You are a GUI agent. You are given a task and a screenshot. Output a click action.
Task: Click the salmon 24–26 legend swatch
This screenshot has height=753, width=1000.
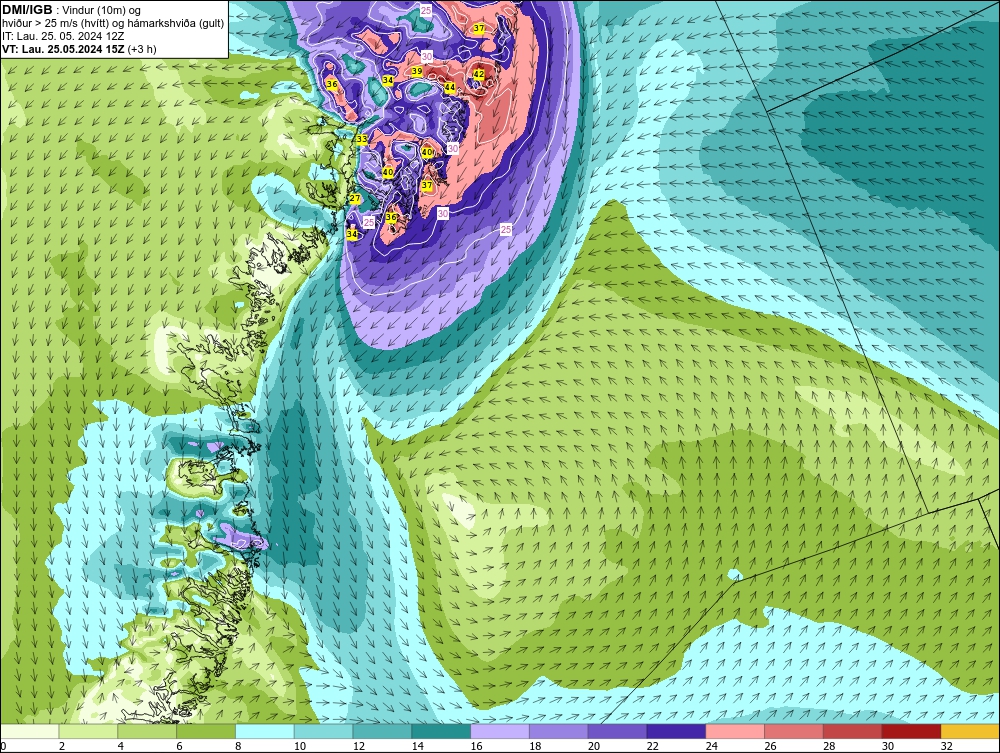coord(735,731)
